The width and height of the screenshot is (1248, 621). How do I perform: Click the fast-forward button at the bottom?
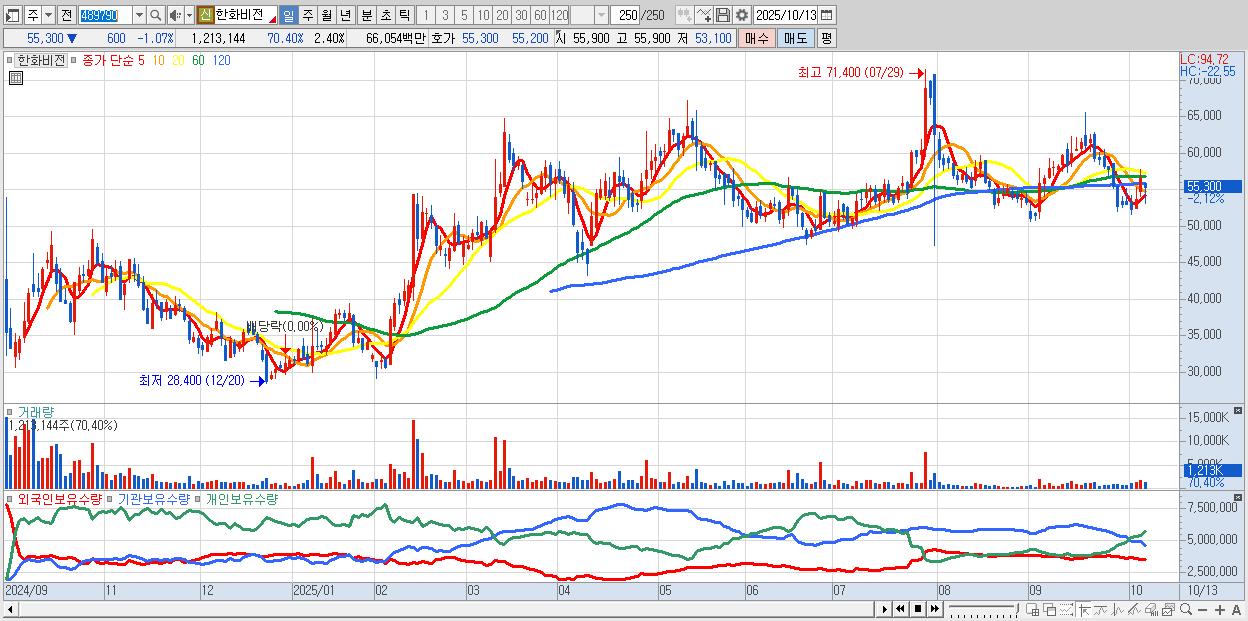[934, 609]
